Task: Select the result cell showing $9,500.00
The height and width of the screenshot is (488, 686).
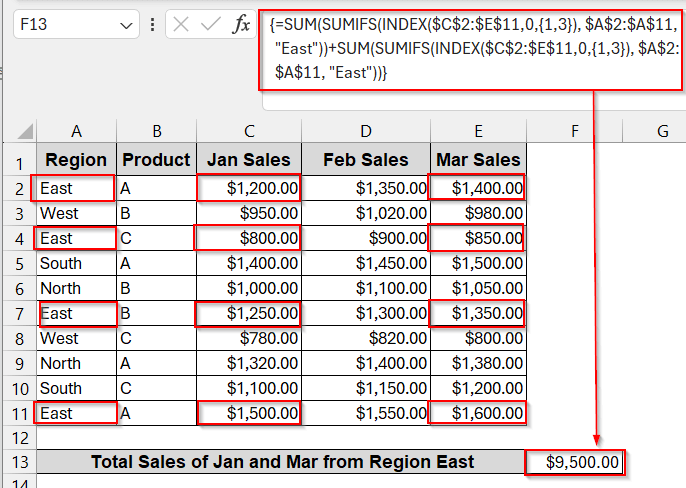Action: [x=575, y=462]
